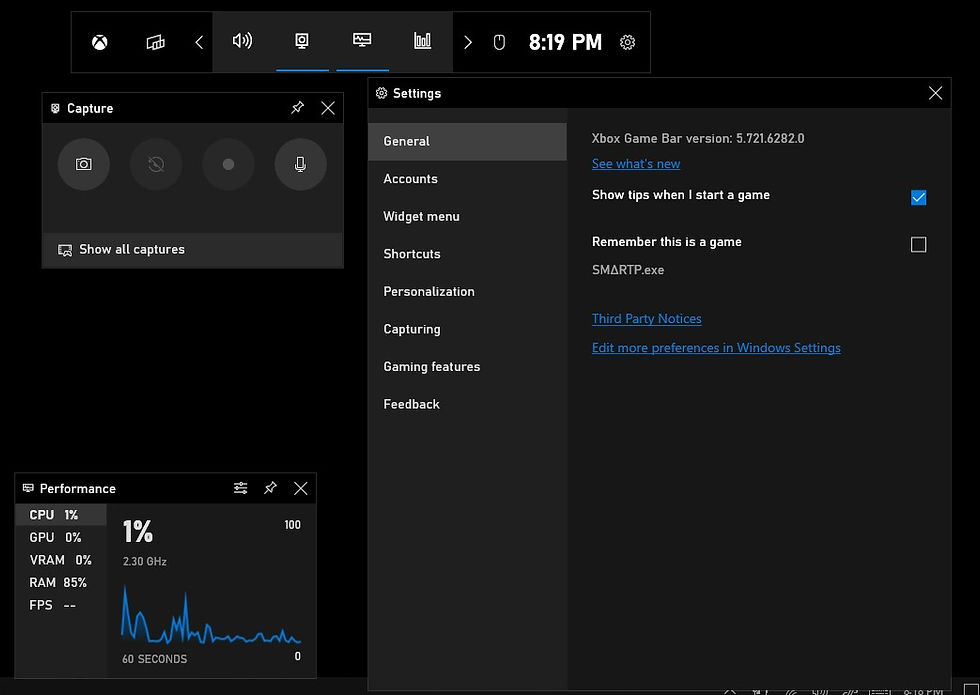The height and width of the screenshot is (695, 980).
Task: Select the RAM metric in Performance
Action: pyautogui.click(x=61, y=582)
